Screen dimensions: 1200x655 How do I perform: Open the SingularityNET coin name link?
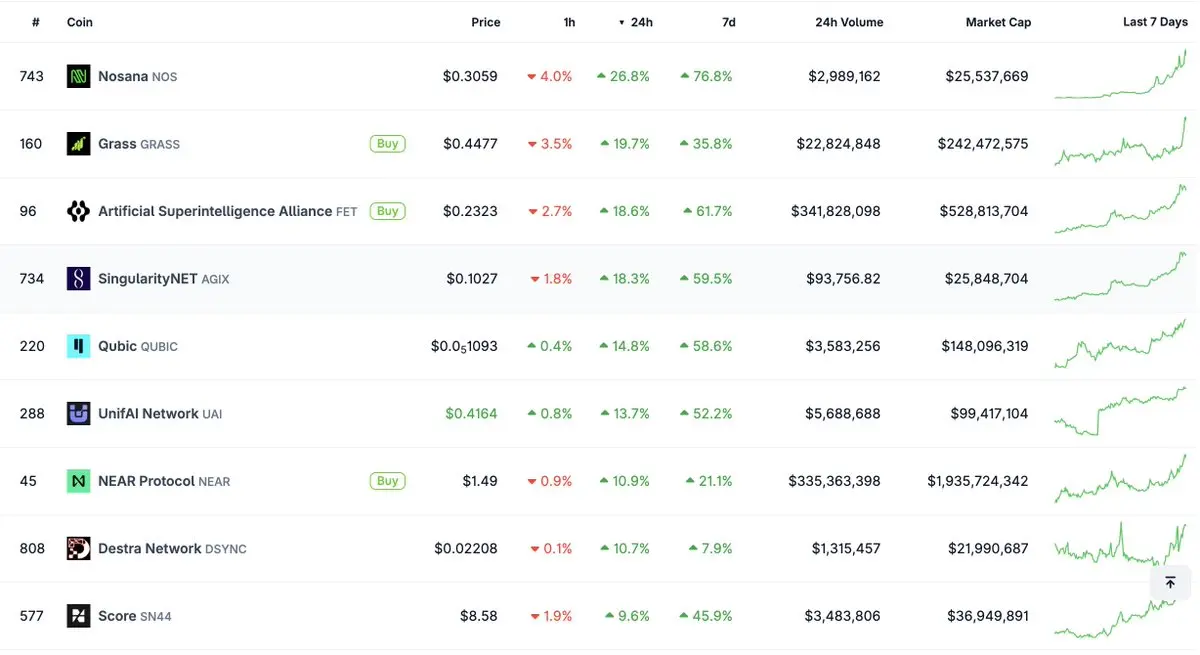[148, 279]
